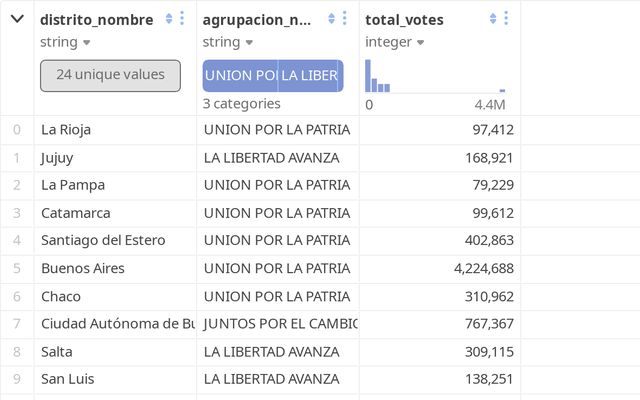The image size is (640, 400).
Task: Open agrupacion_nombre column options menu
Action: pos(344,19)
